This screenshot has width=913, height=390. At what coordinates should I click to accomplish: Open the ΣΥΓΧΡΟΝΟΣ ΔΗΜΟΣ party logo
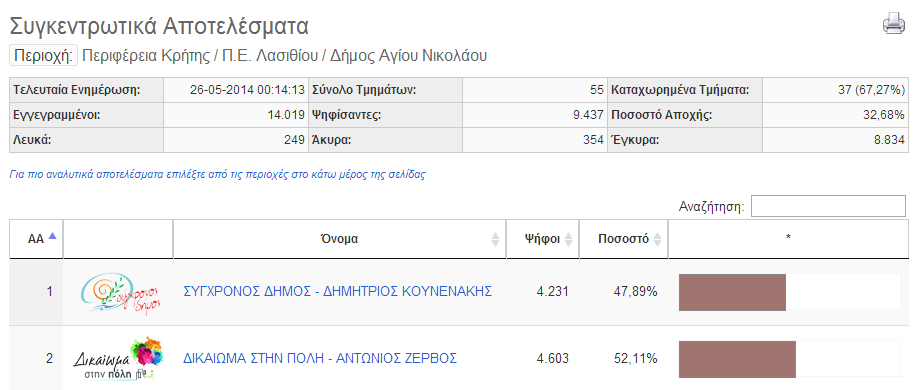pyautogui.click(x=119, y=292)
